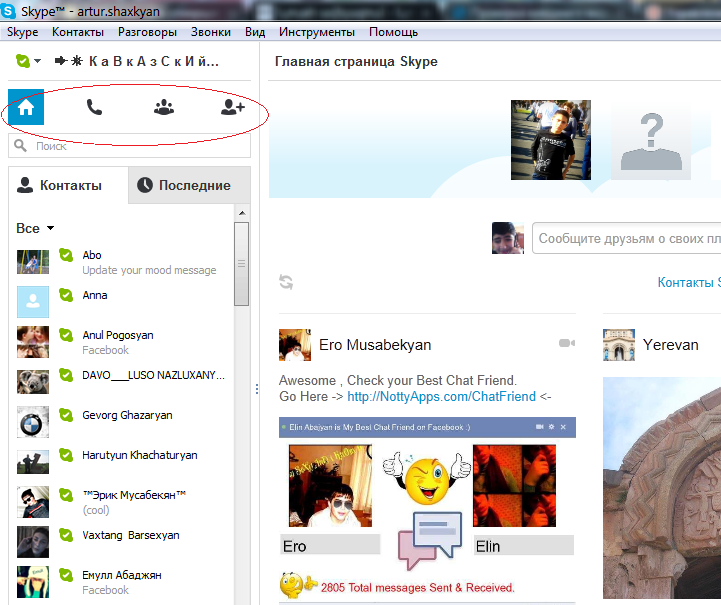Click the Home icon in Skype toolbar

pyautogui.click(x=26, y=108)
